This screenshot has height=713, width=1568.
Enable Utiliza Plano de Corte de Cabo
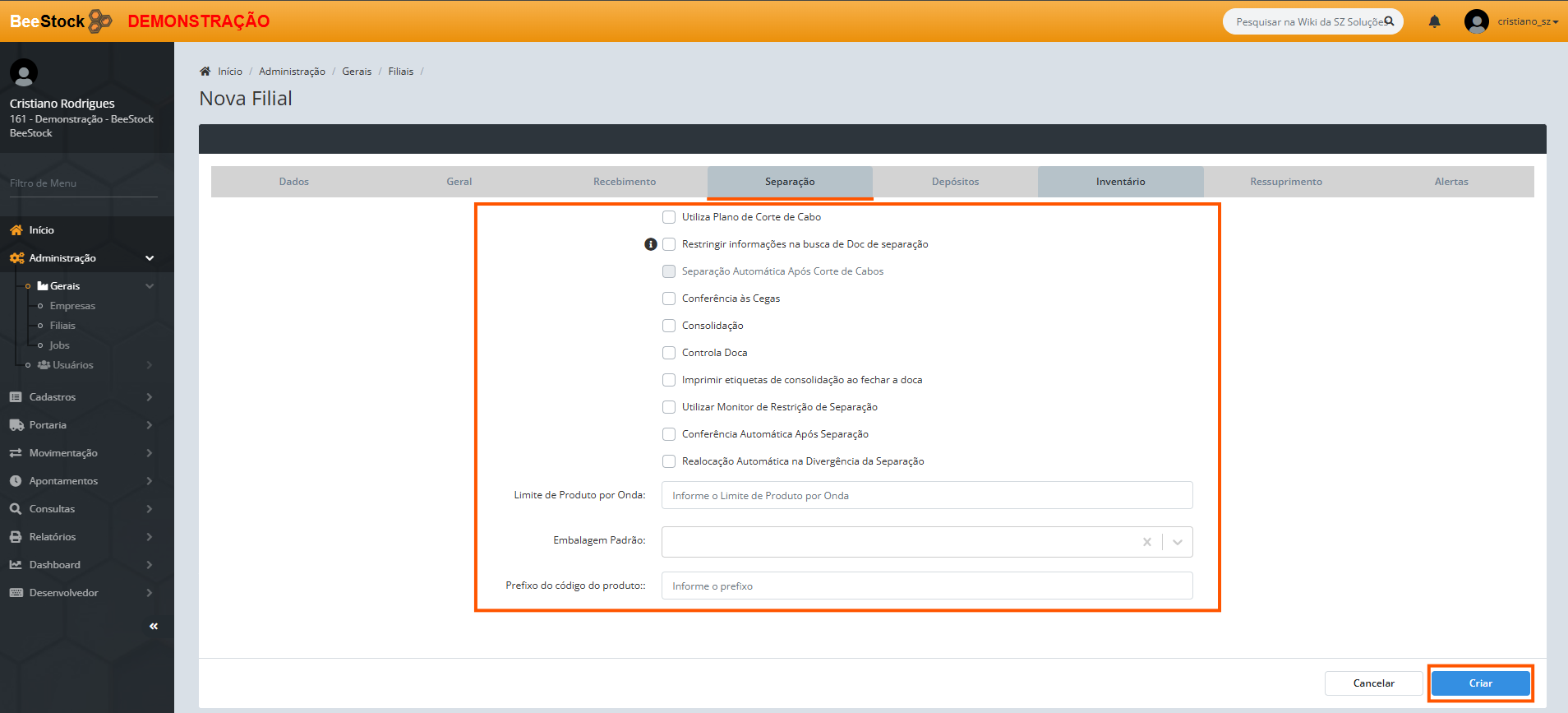point(669,217)
